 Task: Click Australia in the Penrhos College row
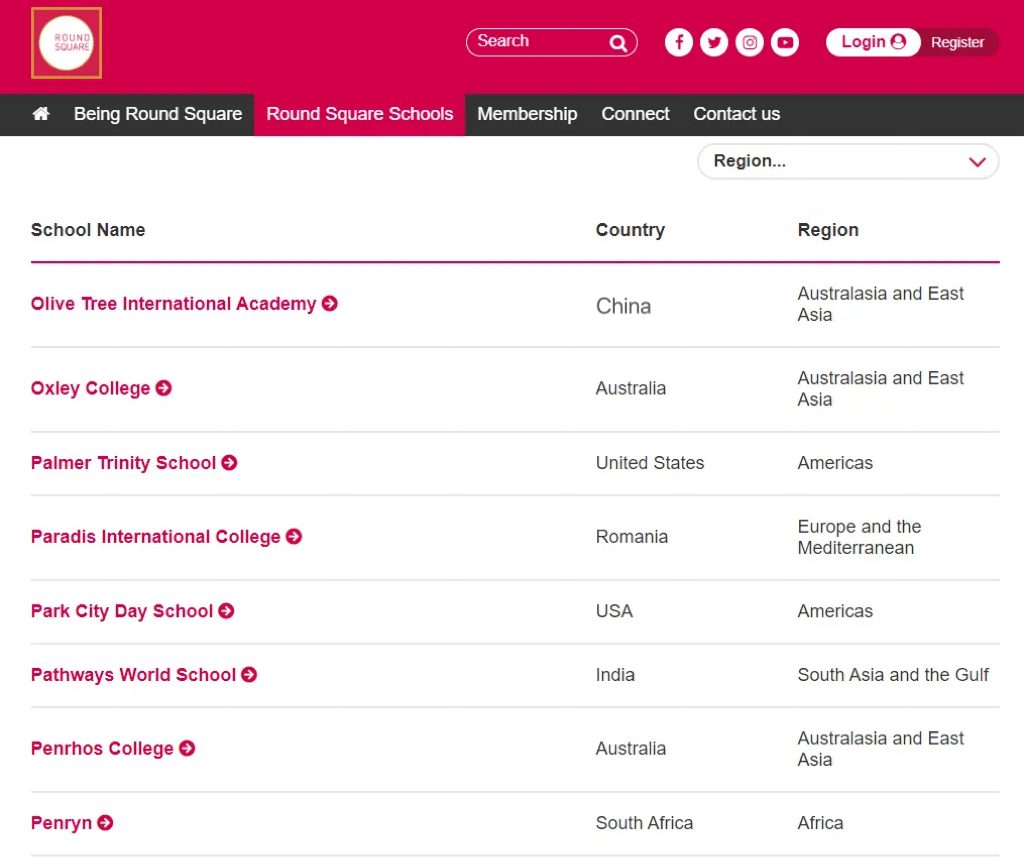pos(630,749)
